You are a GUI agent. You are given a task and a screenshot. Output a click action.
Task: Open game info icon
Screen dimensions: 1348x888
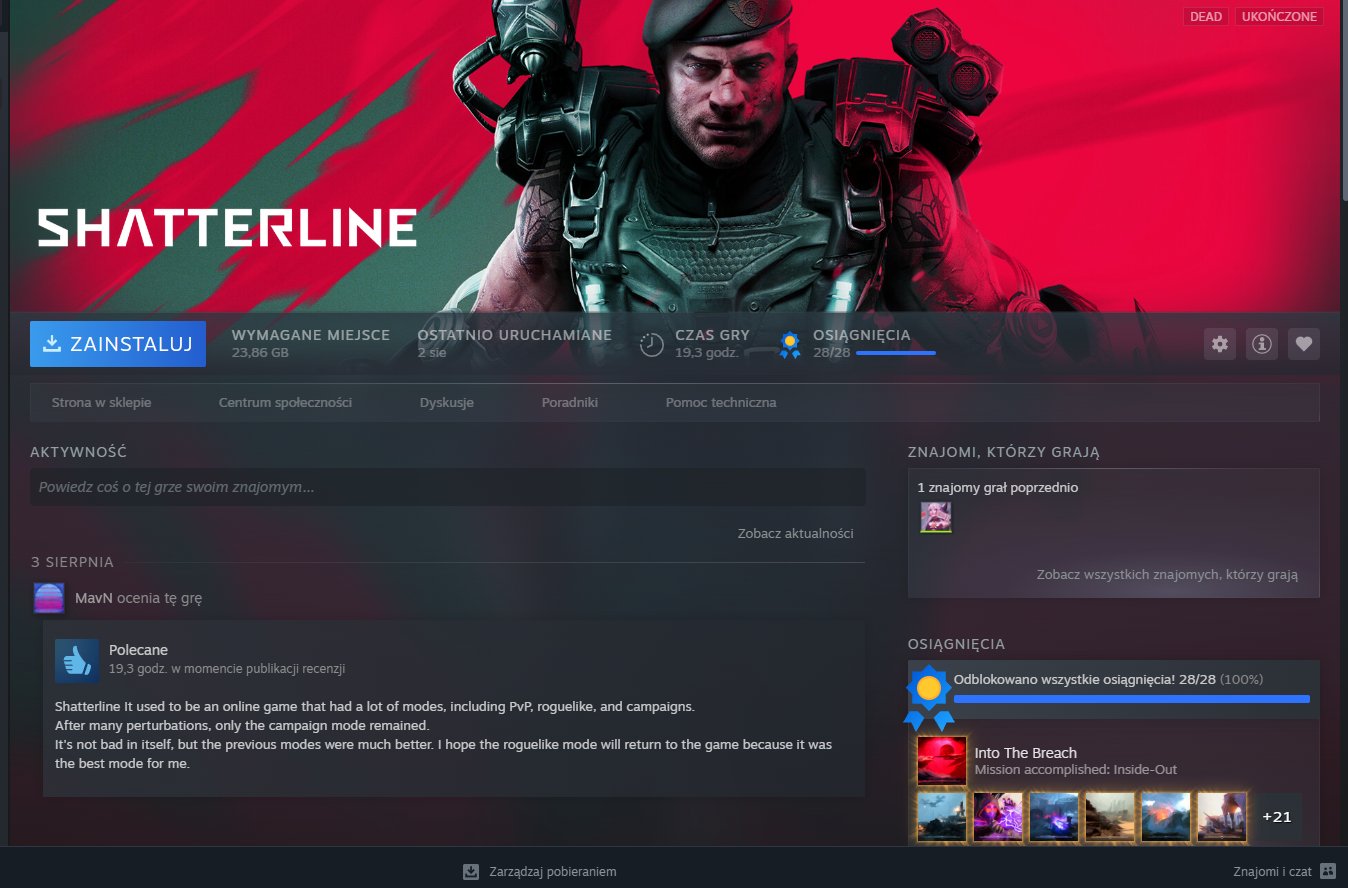click(x=1261, y=344)
